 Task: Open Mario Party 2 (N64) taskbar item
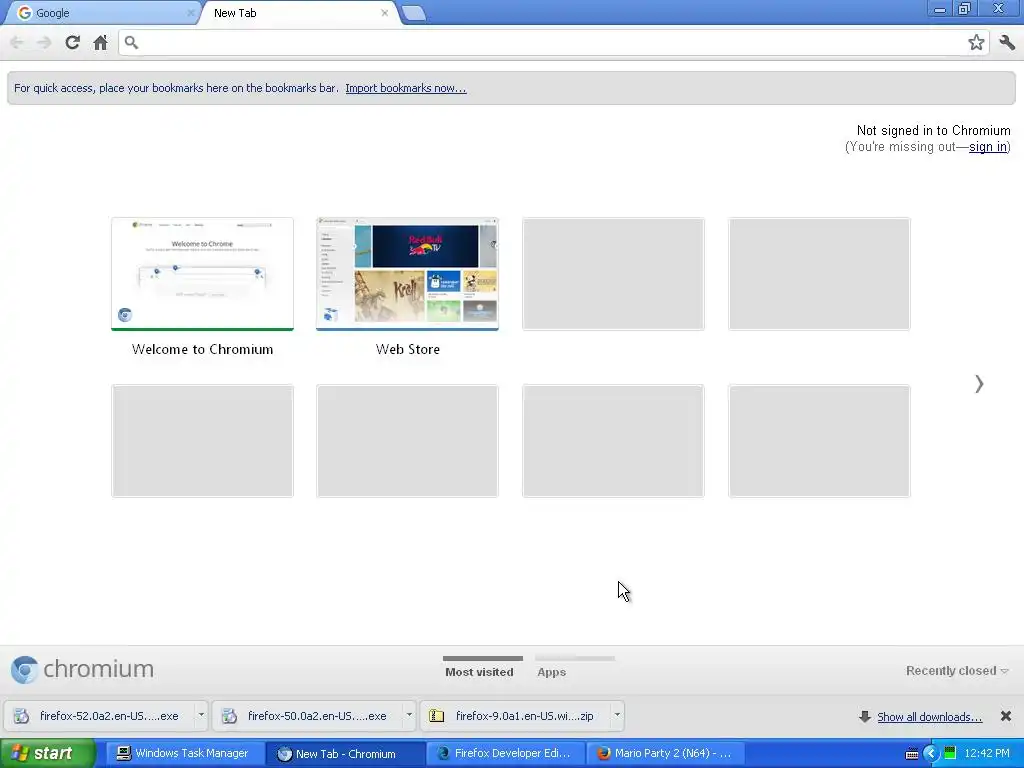pos(666,754)
